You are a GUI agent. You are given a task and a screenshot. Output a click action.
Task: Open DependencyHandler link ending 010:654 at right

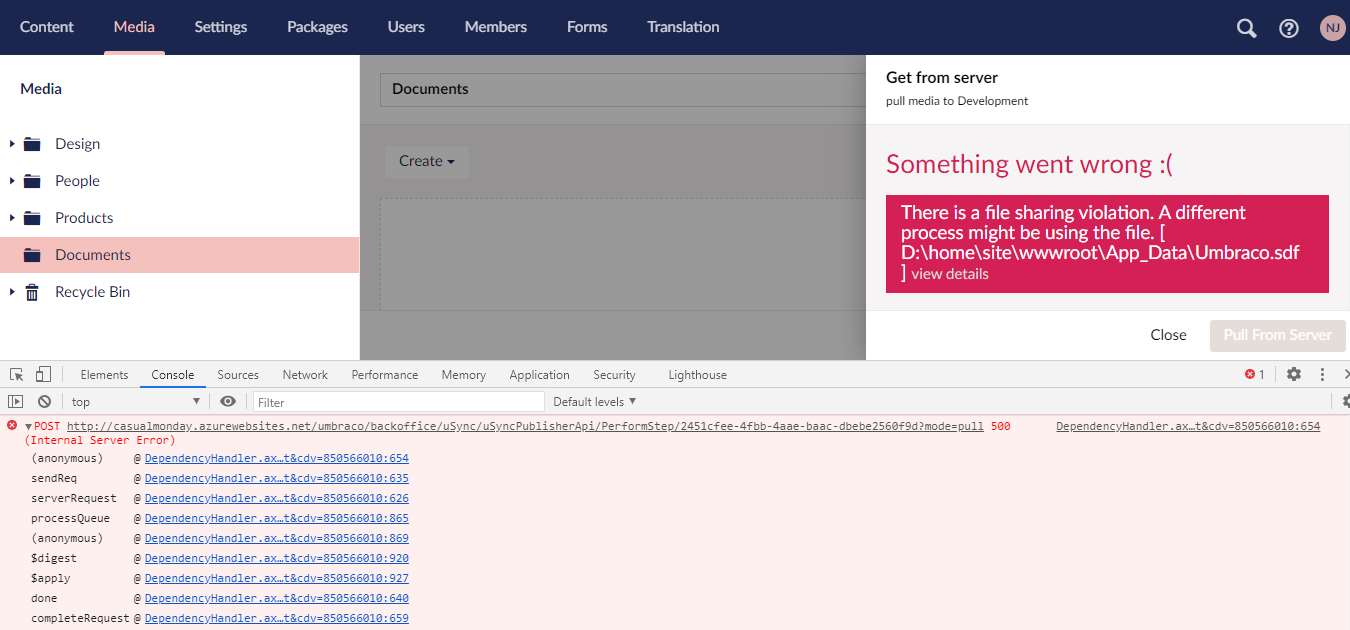tap(1188, 426)
